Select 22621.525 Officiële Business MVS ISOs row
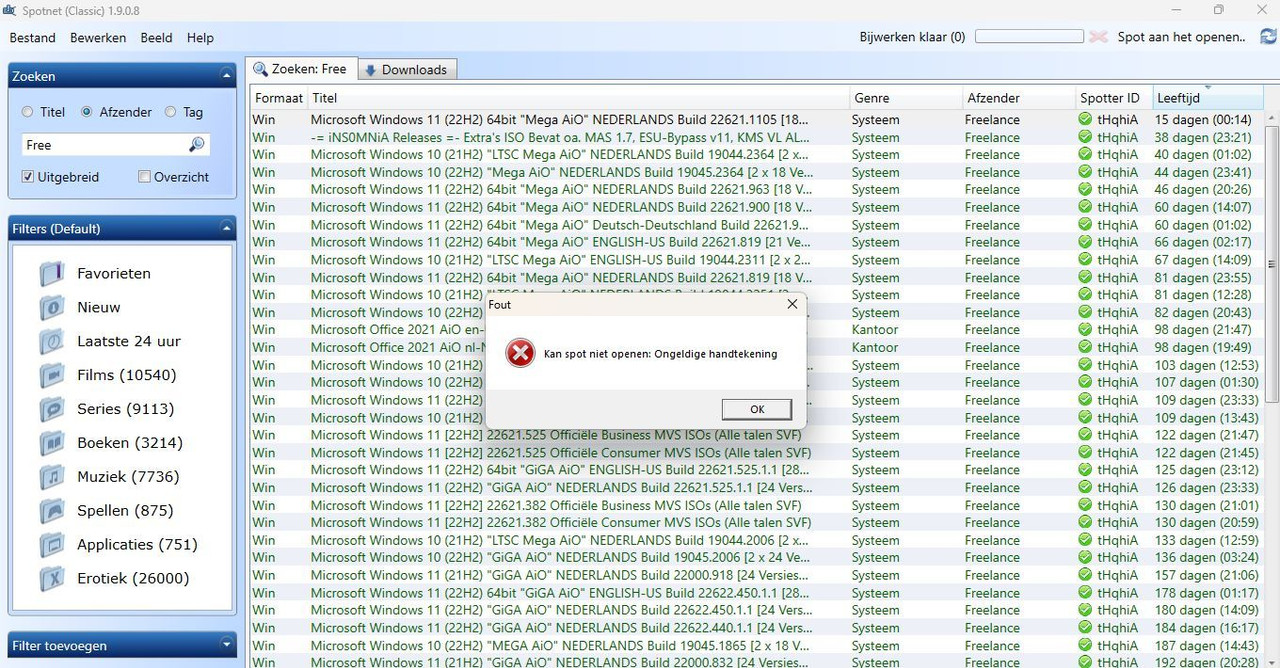The width and height of the screenshot is (1280, 668). click(x=757, y=435)
